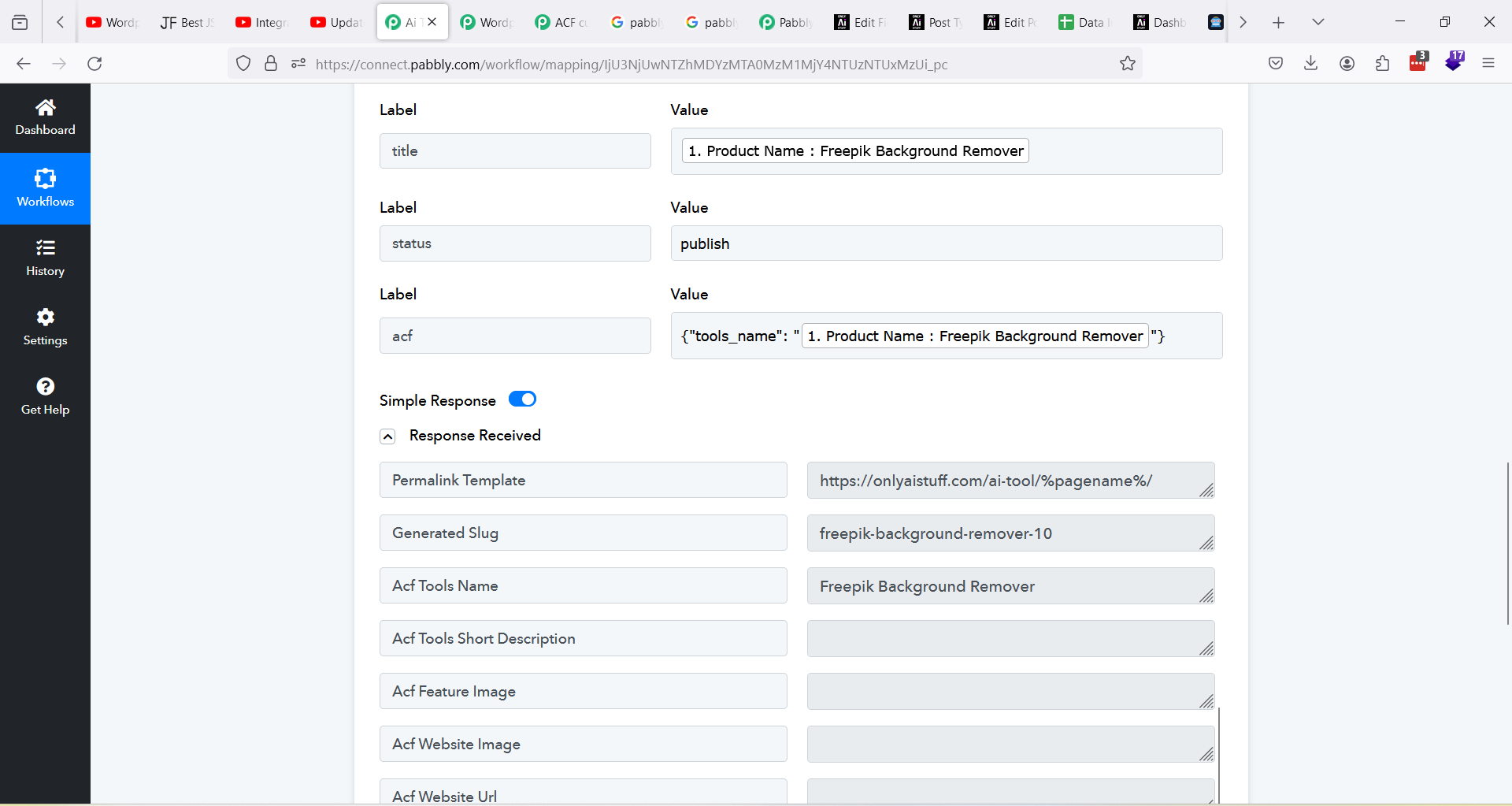Grab resize handle of Permalink Template value box
The width and height of the screenshot is (1512, 806).
pos(1206,490)
